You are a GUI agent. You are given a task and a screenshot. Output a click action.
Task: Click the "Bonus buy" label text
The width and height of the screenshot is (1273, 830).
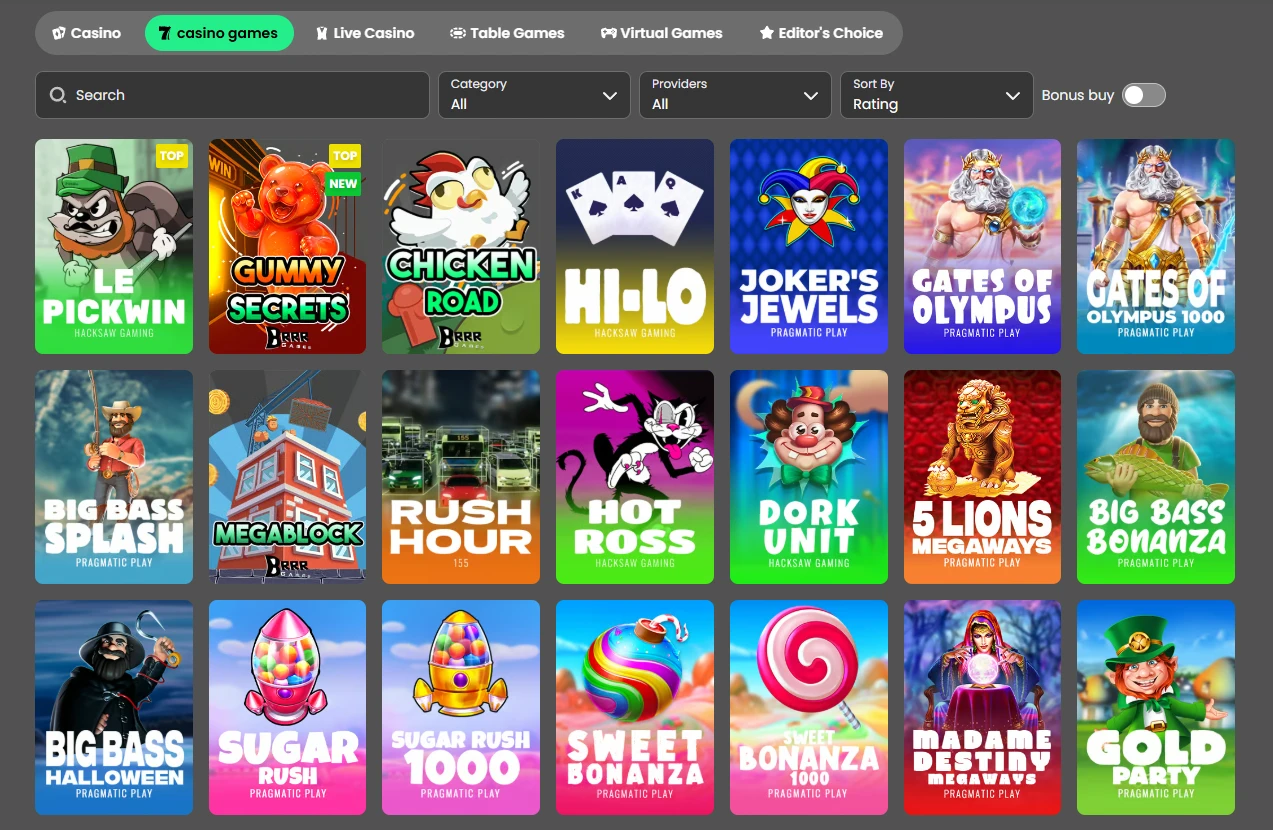coord(1077,95)
